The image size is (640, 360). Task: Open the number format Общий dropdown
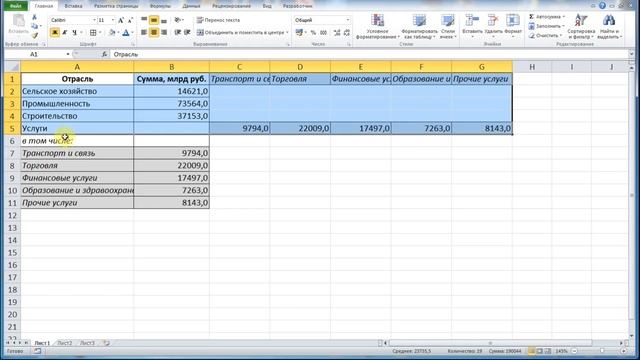[348, 20]
